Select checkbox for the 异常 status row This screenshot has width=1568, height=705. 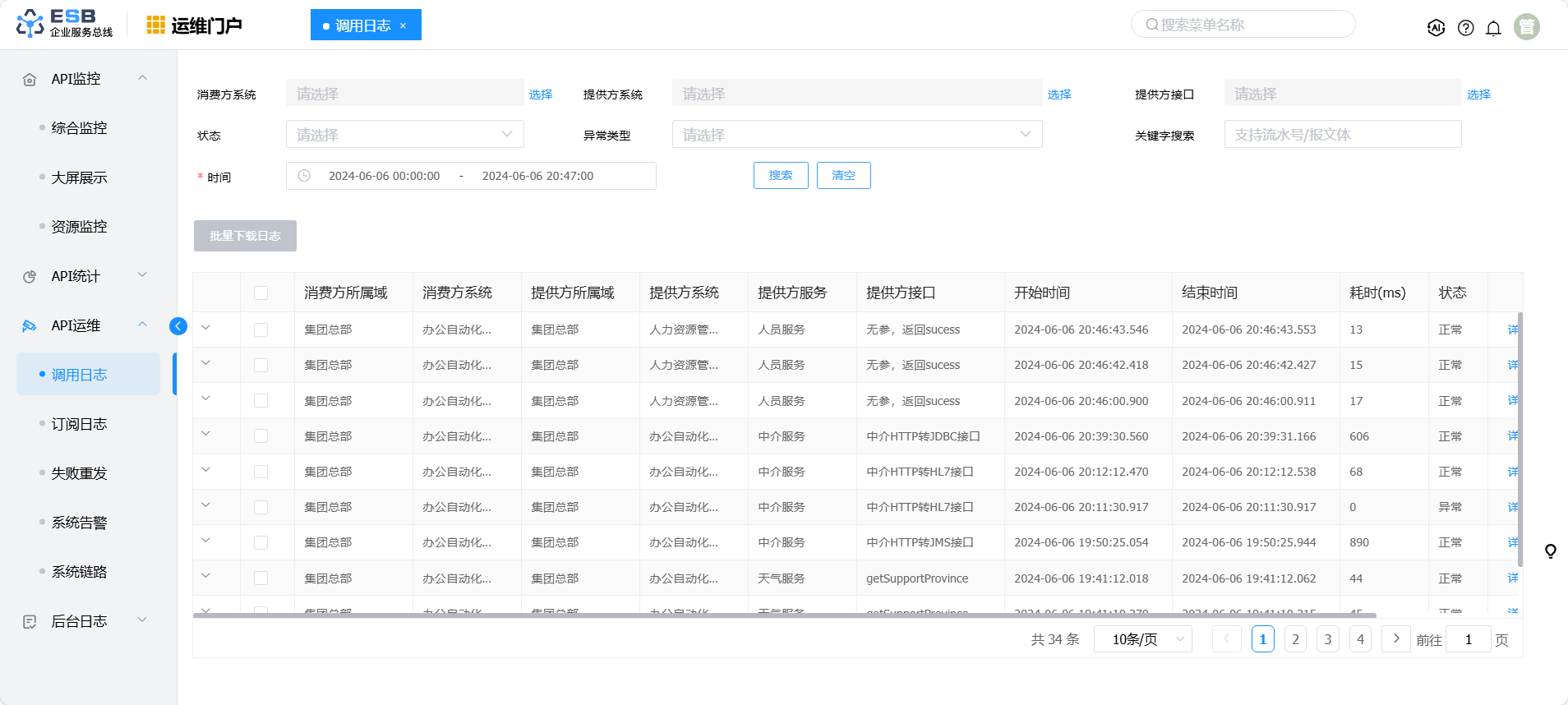pos(261,508)
